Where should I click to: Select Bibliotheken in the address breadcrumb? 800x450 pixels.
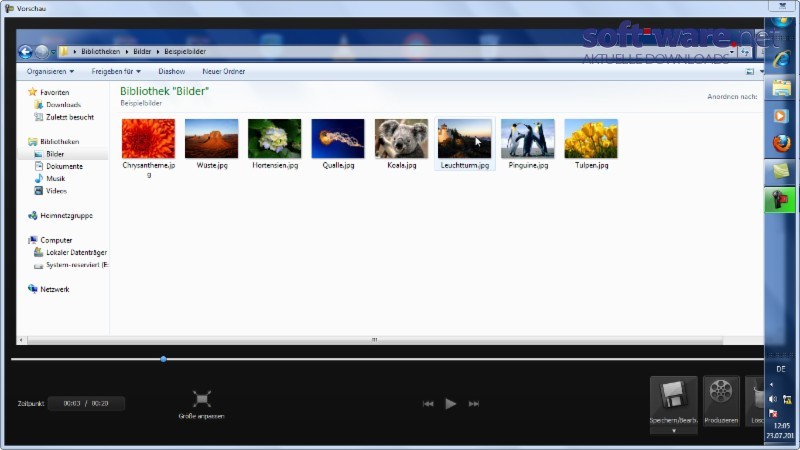point(101,52)
